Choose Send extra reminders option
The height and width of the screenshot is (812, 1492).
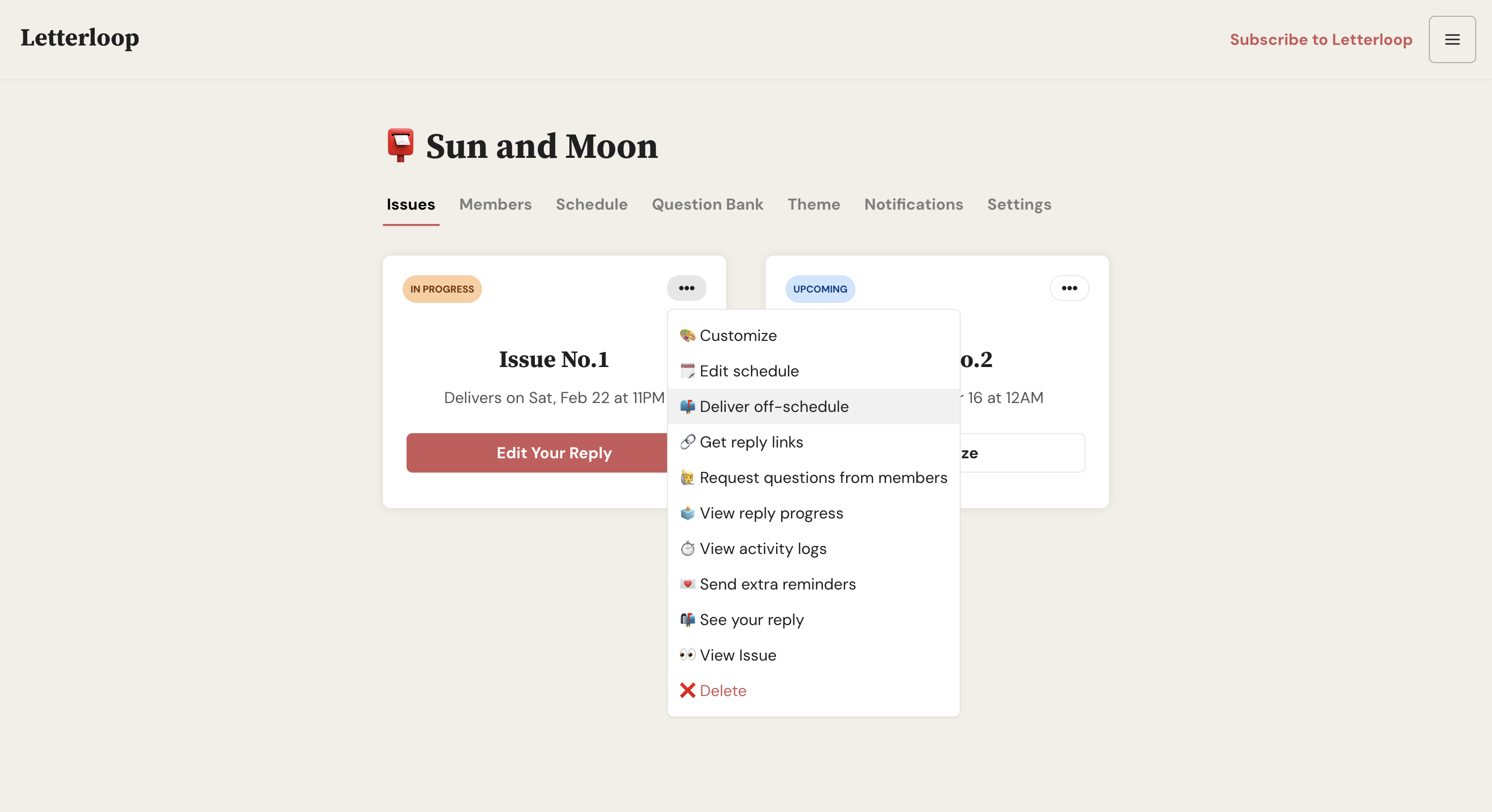coord(777,584)
